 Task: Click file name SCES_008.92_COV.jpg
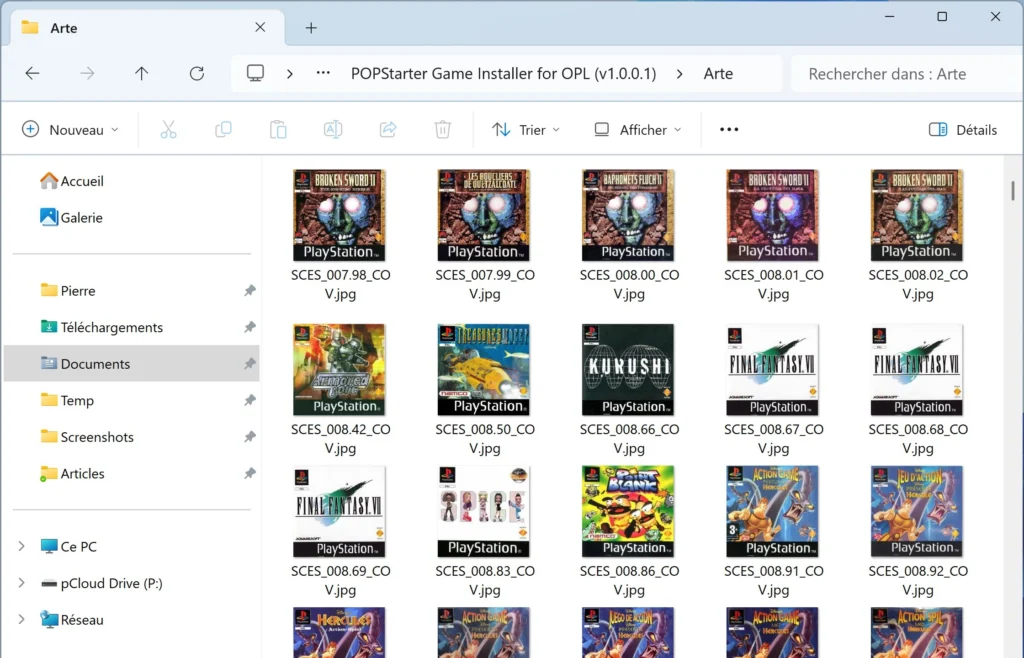pos(918,580)
